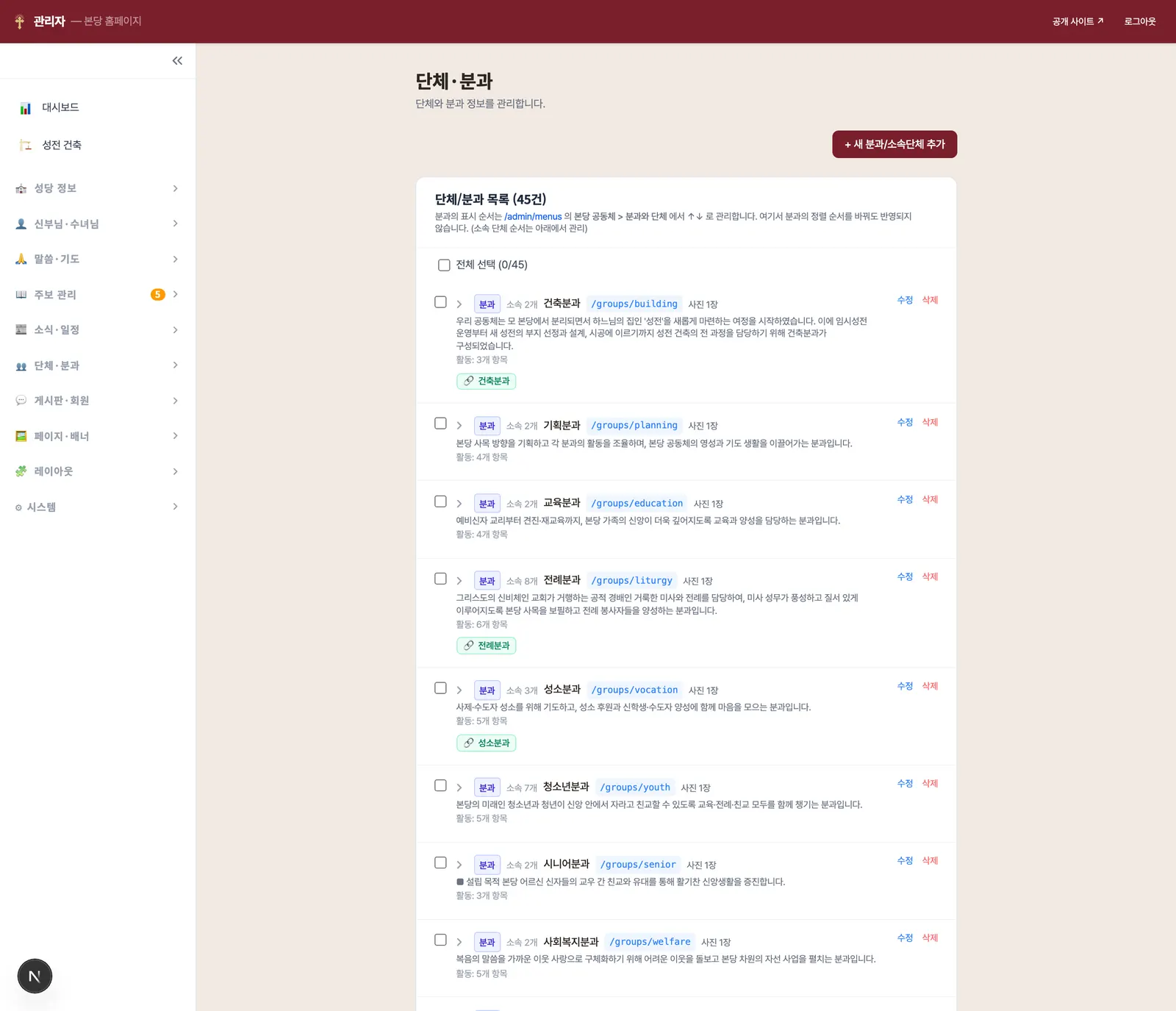This screenshot has width=1176, height=1011.
Task: Open the 레이아웃 menu section
Action: click(98, 471)
